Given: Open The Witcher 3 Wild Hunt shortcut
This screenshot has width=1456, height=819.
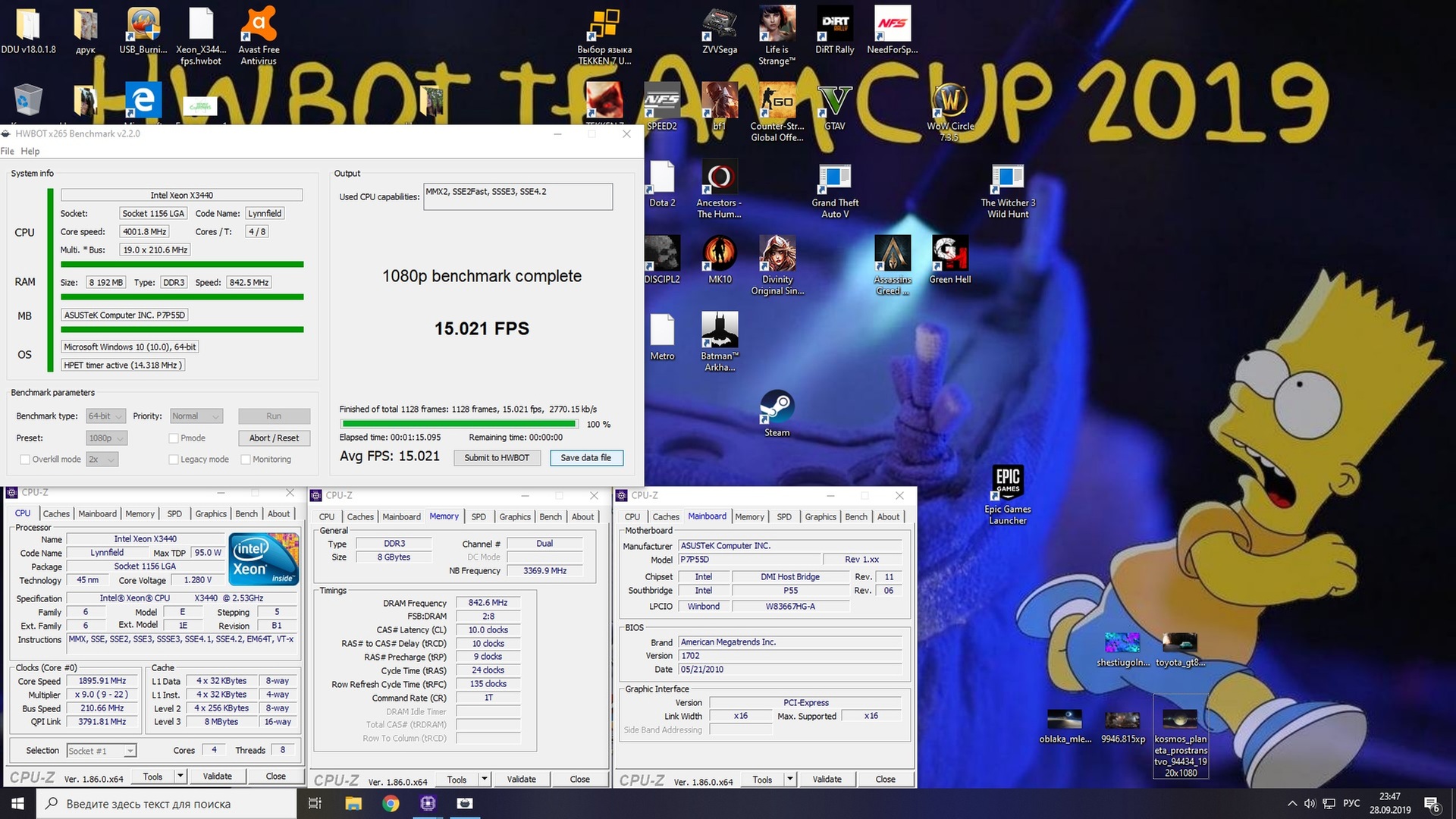Looking at the screenshot, I should click(1007, 192).
